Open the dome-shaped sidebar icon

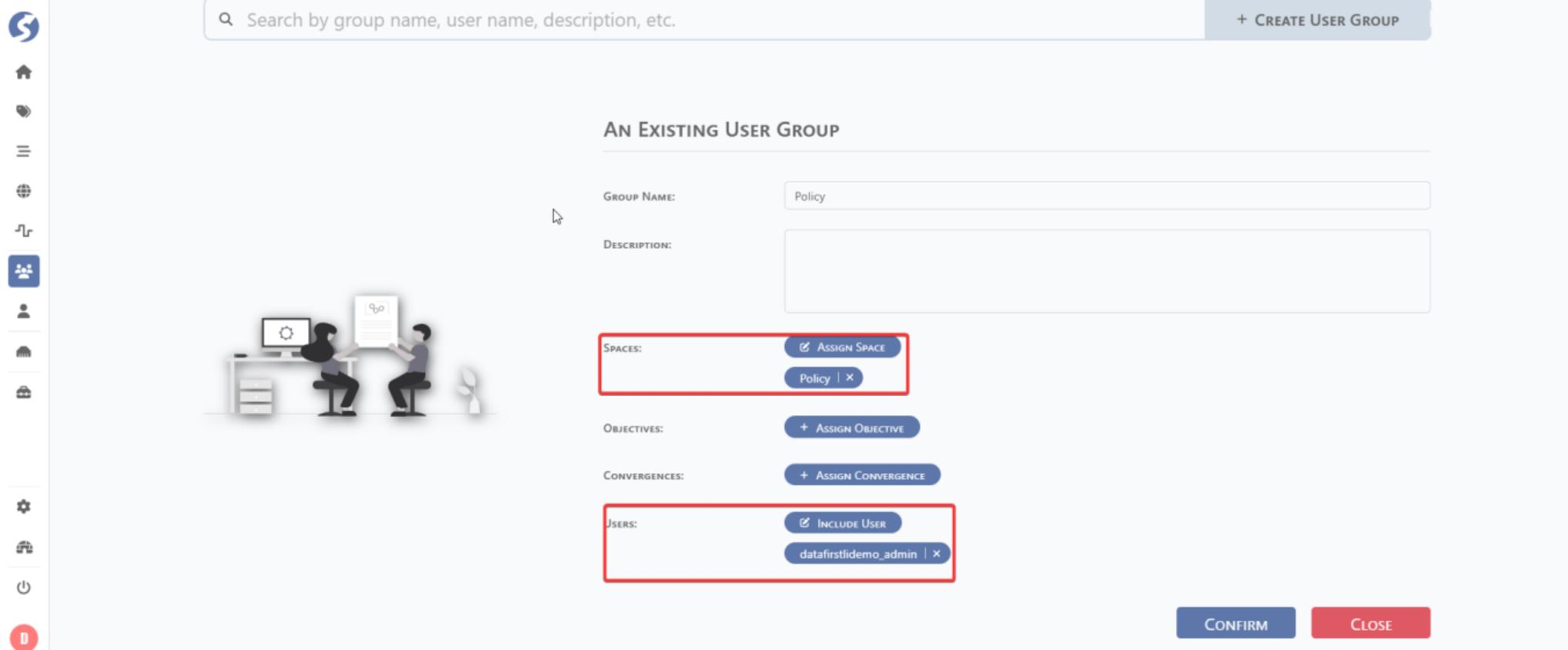pyautogui.click(x=24, y=352)
